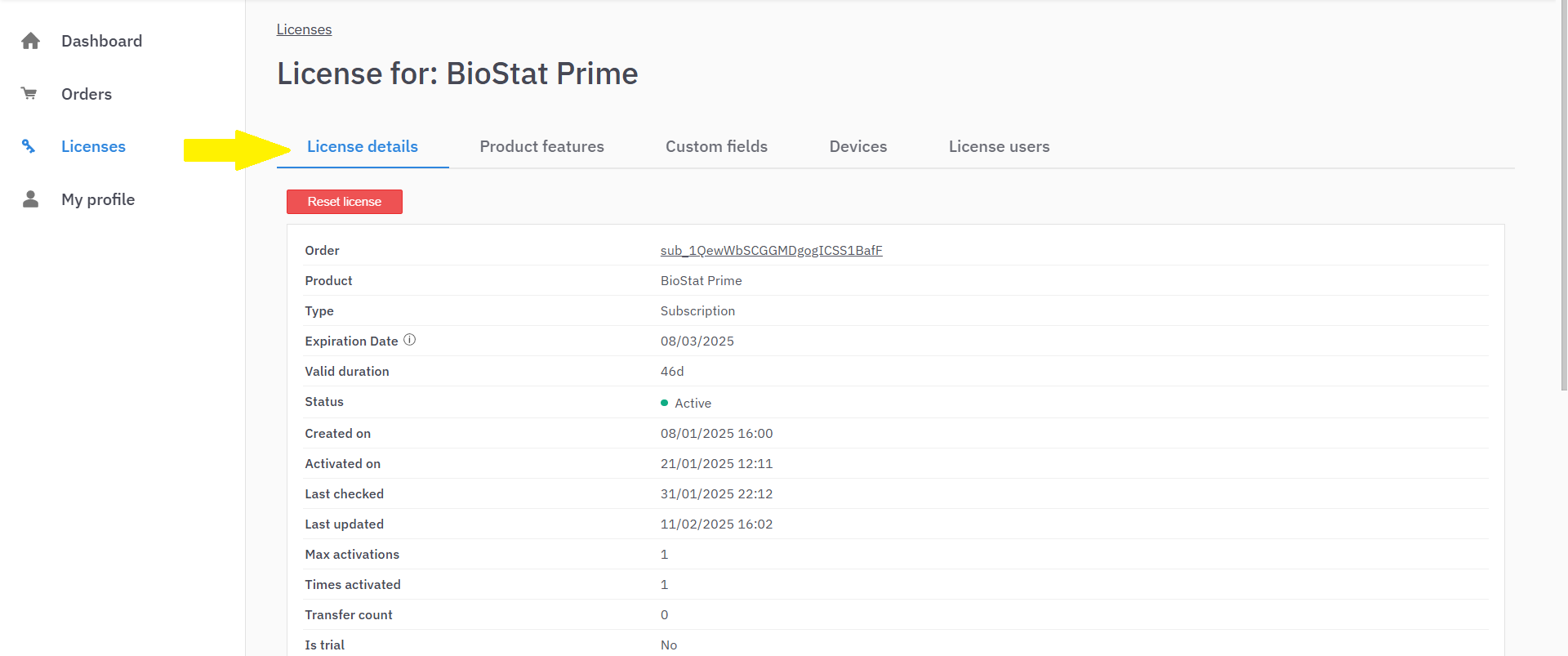Open Dashboard from the sidebar text
This screenshot has height=656, width=1568.
[101, 41]
